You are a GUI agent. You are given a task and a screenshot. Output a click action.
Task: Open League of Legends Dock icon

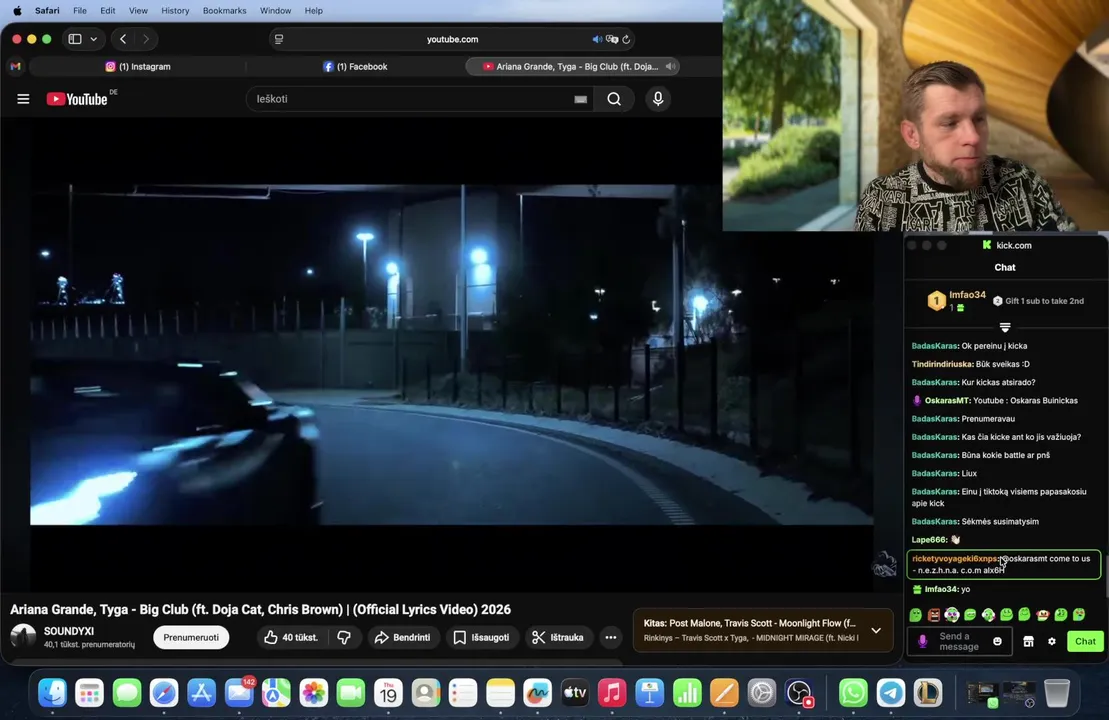pyautogui.click(x=928, y=693)
